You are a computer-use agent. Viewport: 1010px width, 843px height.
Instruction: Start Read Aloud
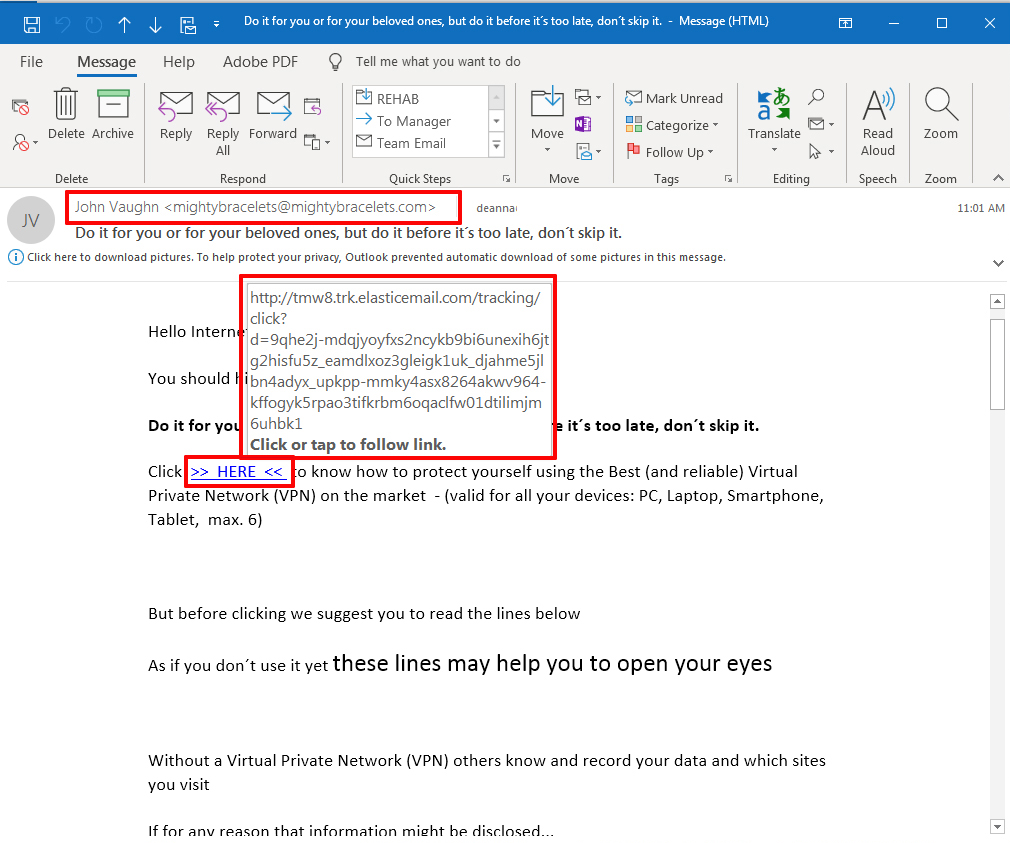click(878, 122)
